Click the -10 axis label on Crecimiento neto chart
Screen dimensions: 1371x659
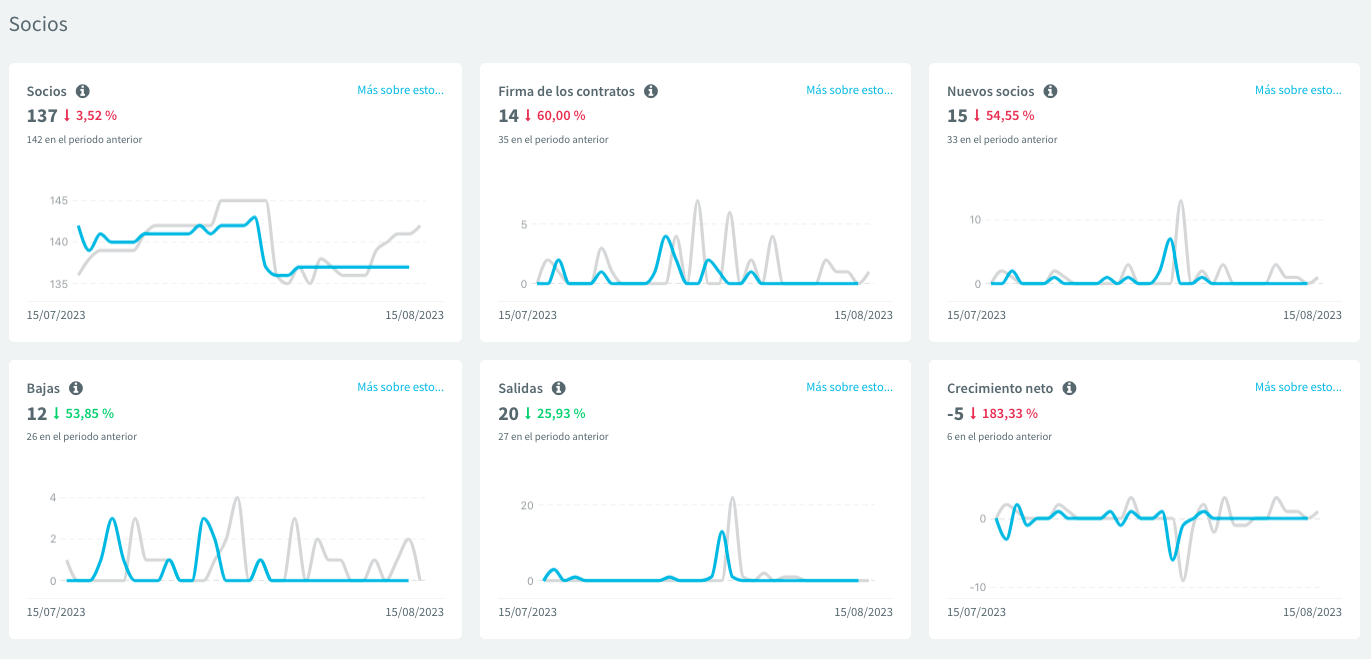tap(977, 587)
